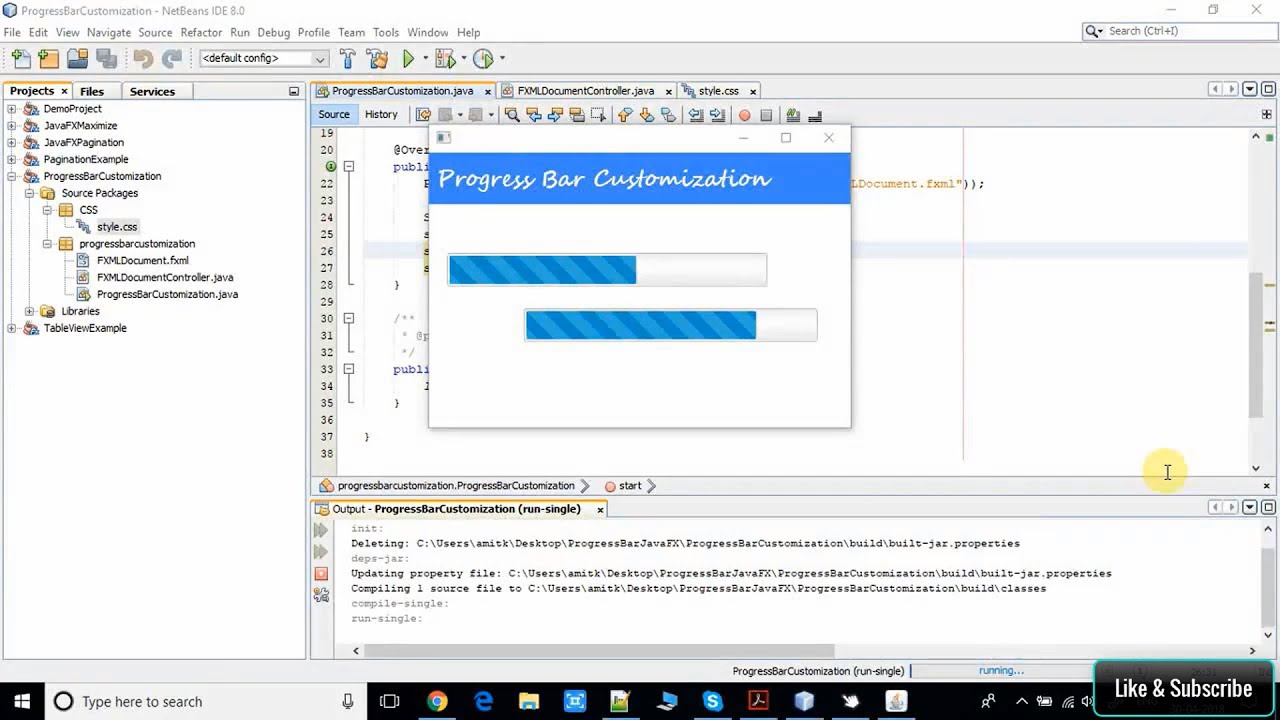1280x720 pixels.
Task: Expand the TableViewExample project node
Action: coord(12,328)
